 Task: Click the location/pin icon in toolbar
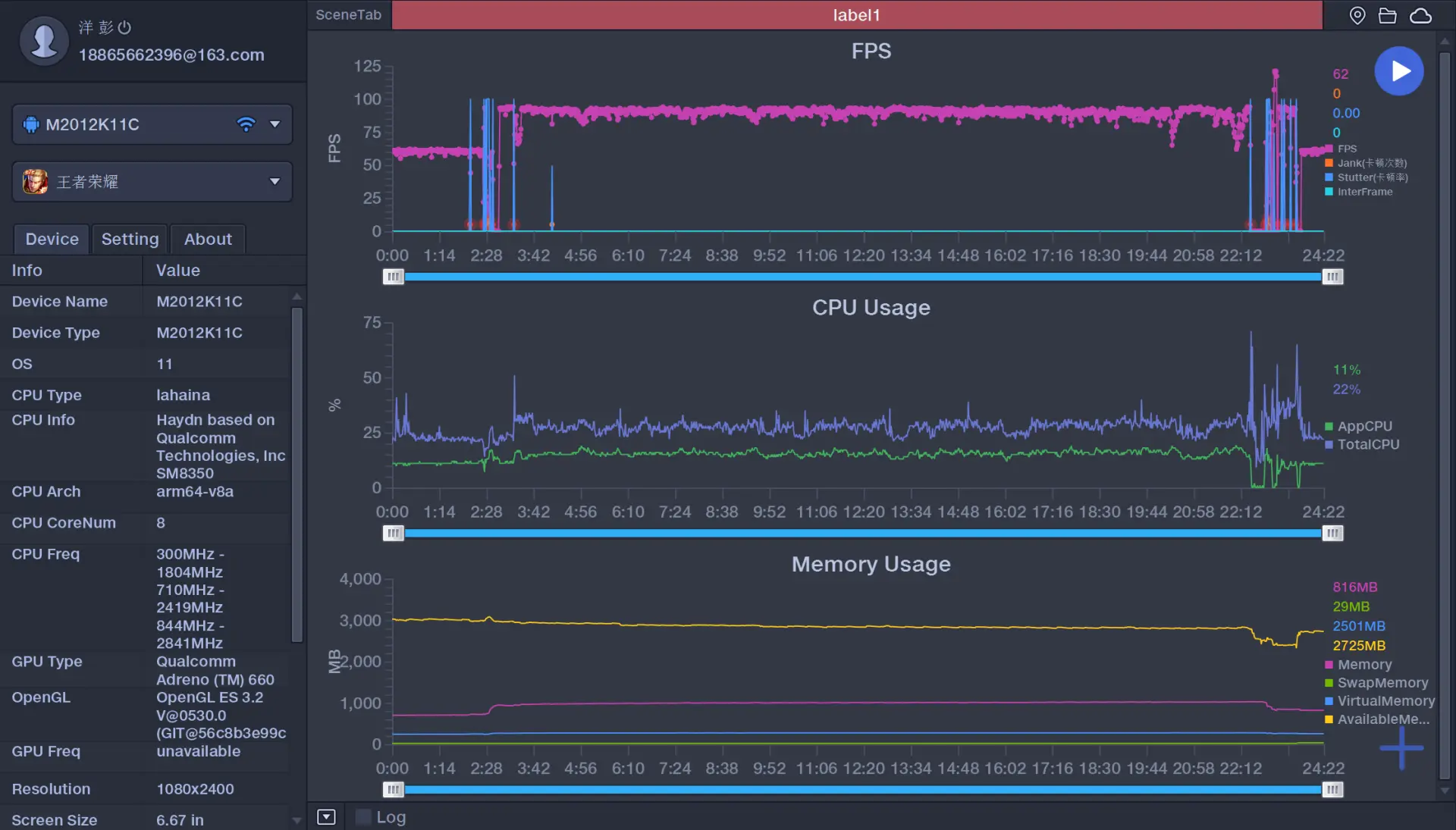click(1357, 15)
